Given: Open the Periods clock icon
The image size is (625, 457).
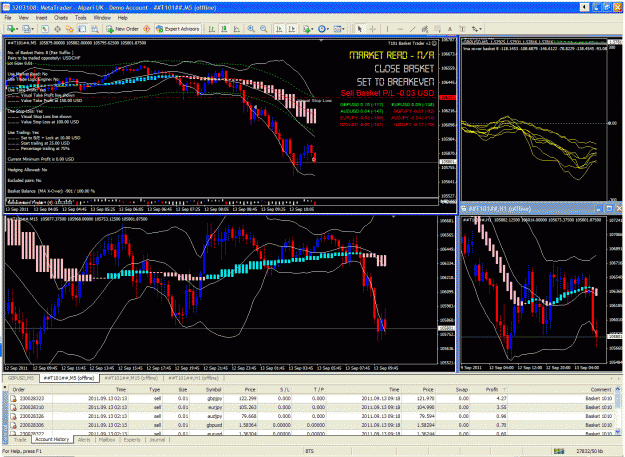Looking at the screenshot, I should 321,29.
